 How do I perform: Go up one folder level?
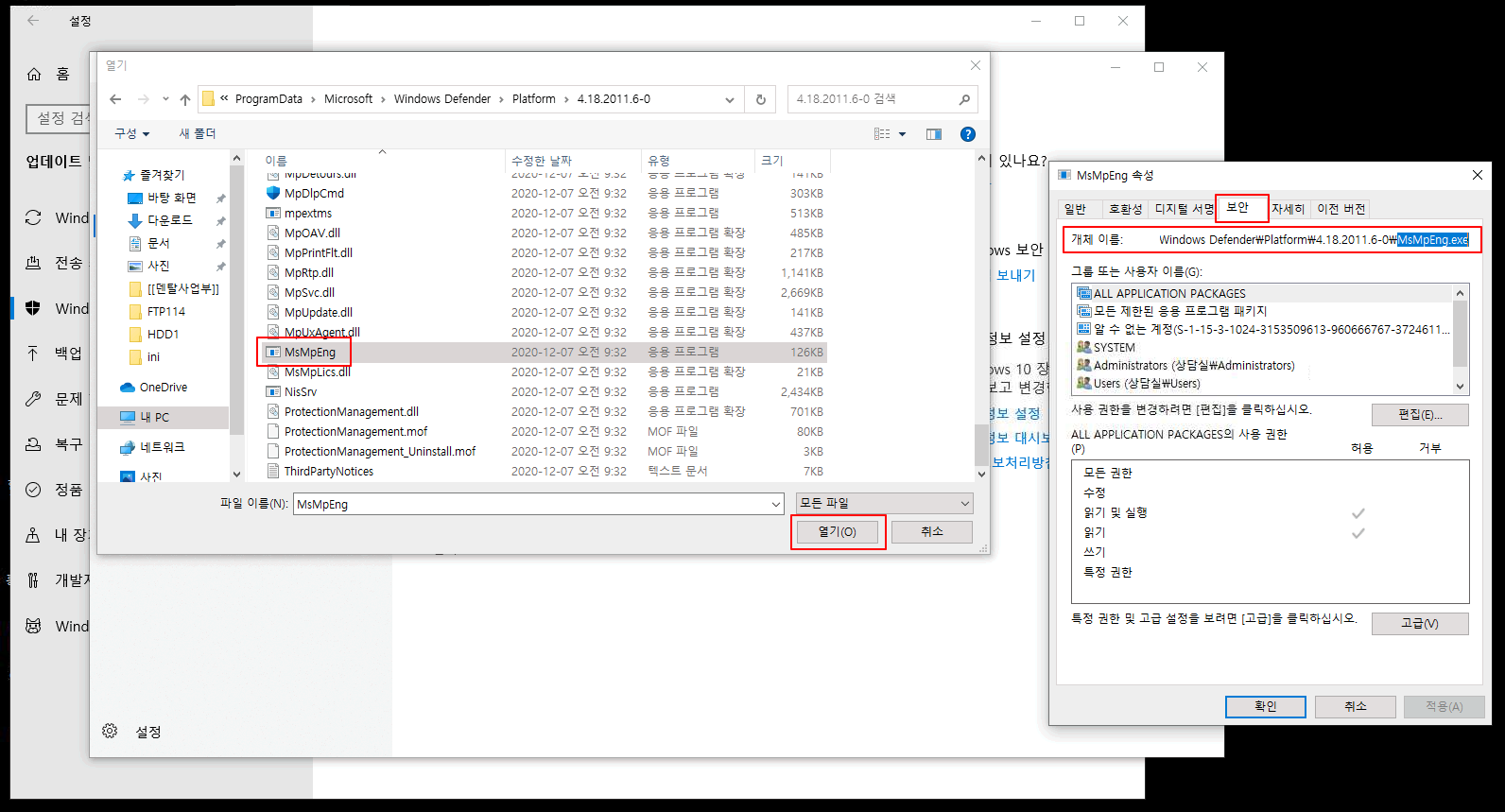(185, 99)
